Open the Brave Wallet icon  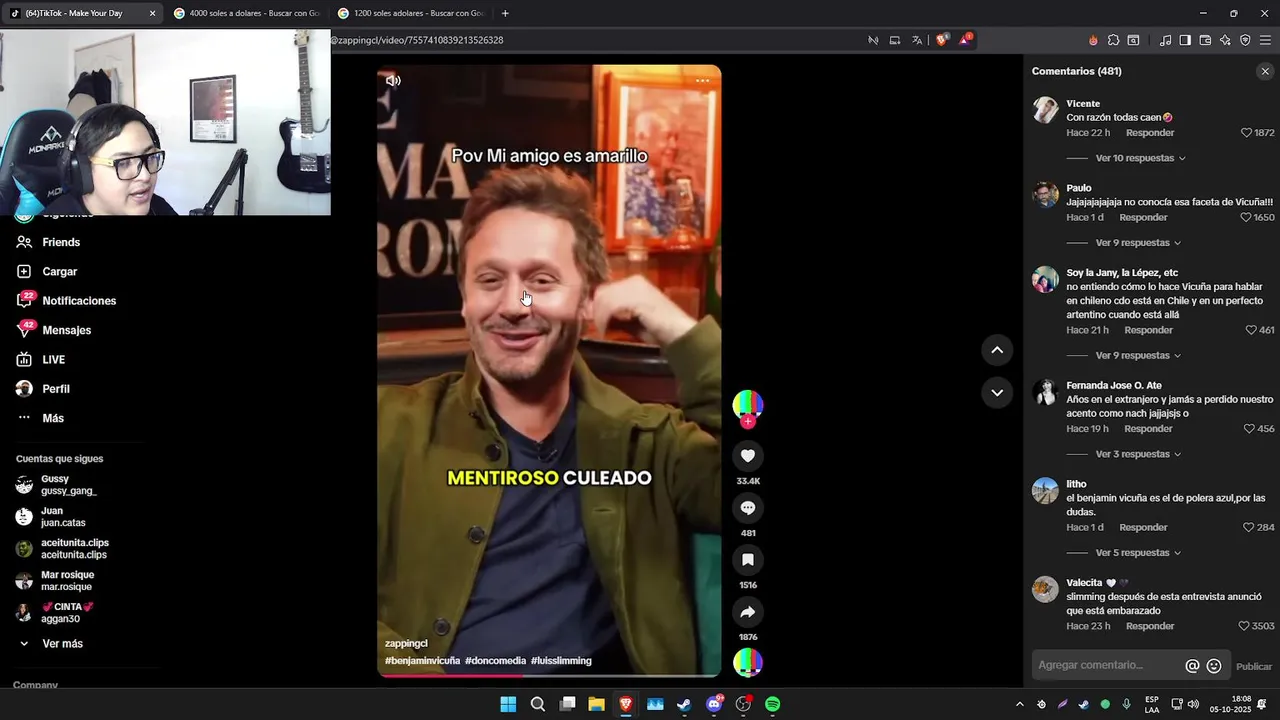1205,40
